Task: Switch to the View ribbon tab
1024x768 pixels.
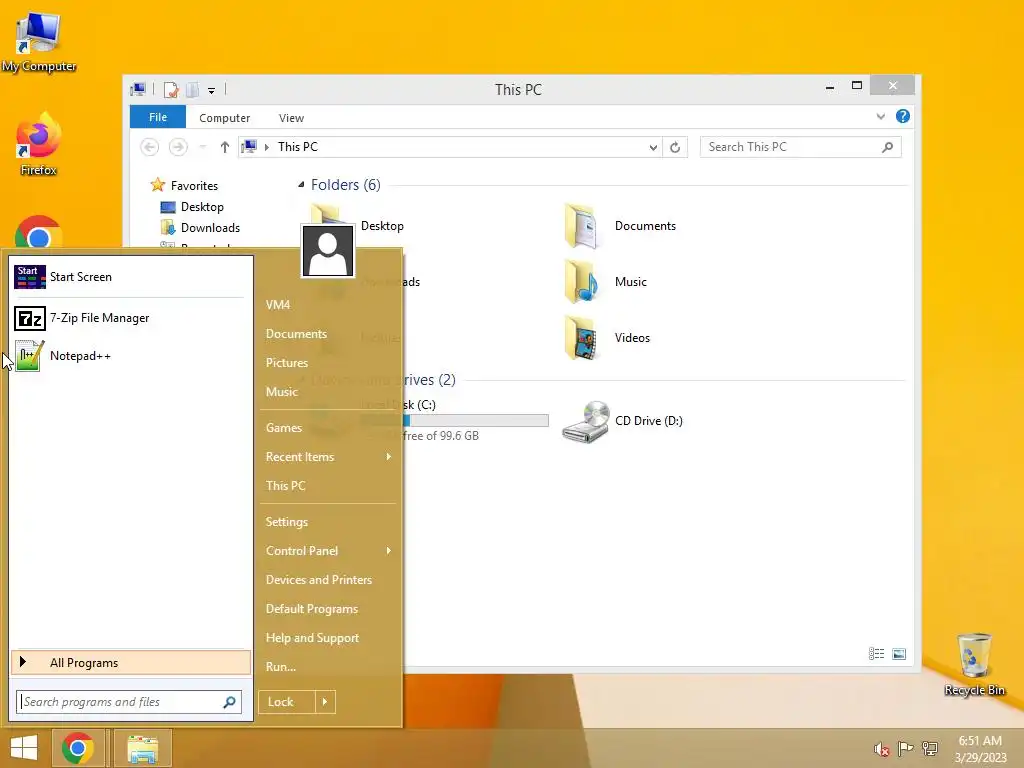Action: point(291,118)
